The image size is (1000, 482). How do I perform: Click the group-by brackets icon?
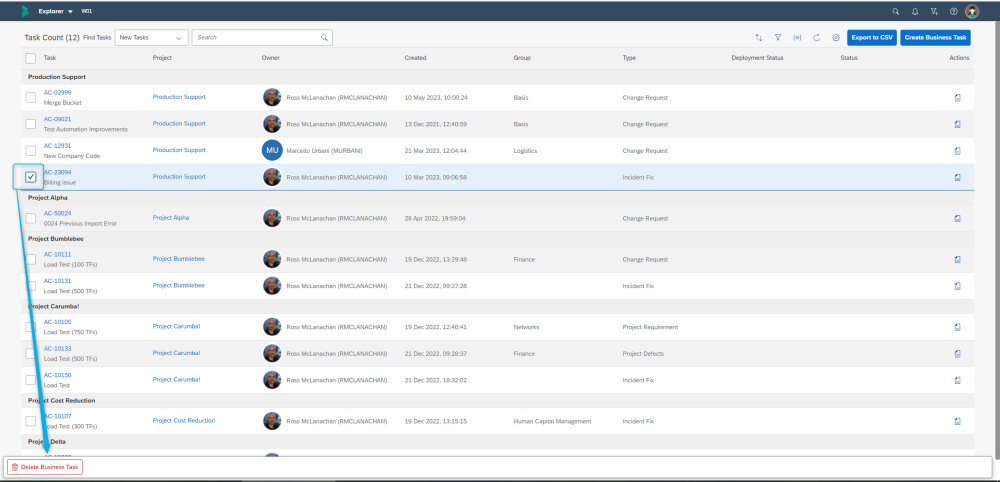[x=797, y=38]
